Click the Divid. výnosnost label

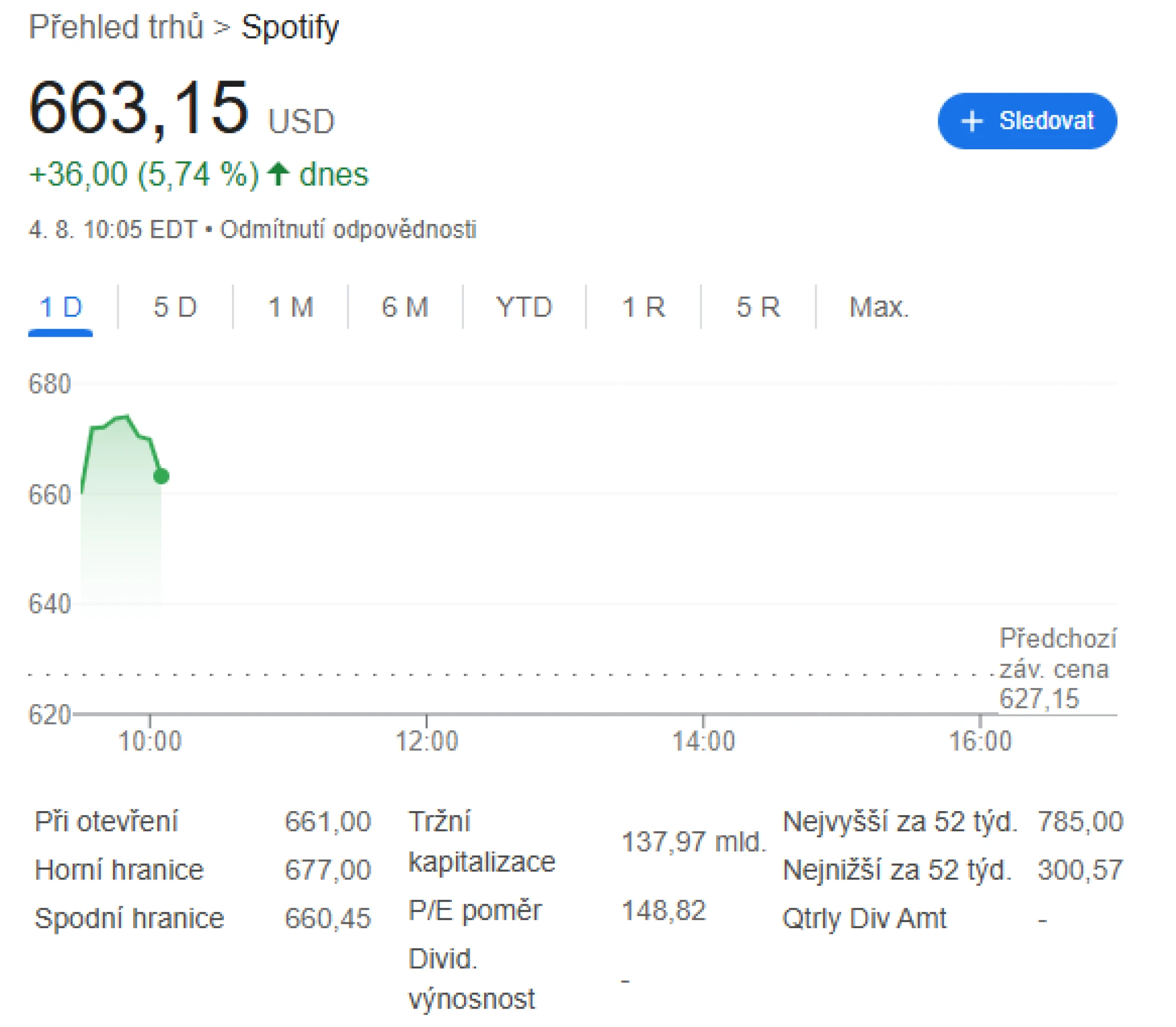(471, 978)
